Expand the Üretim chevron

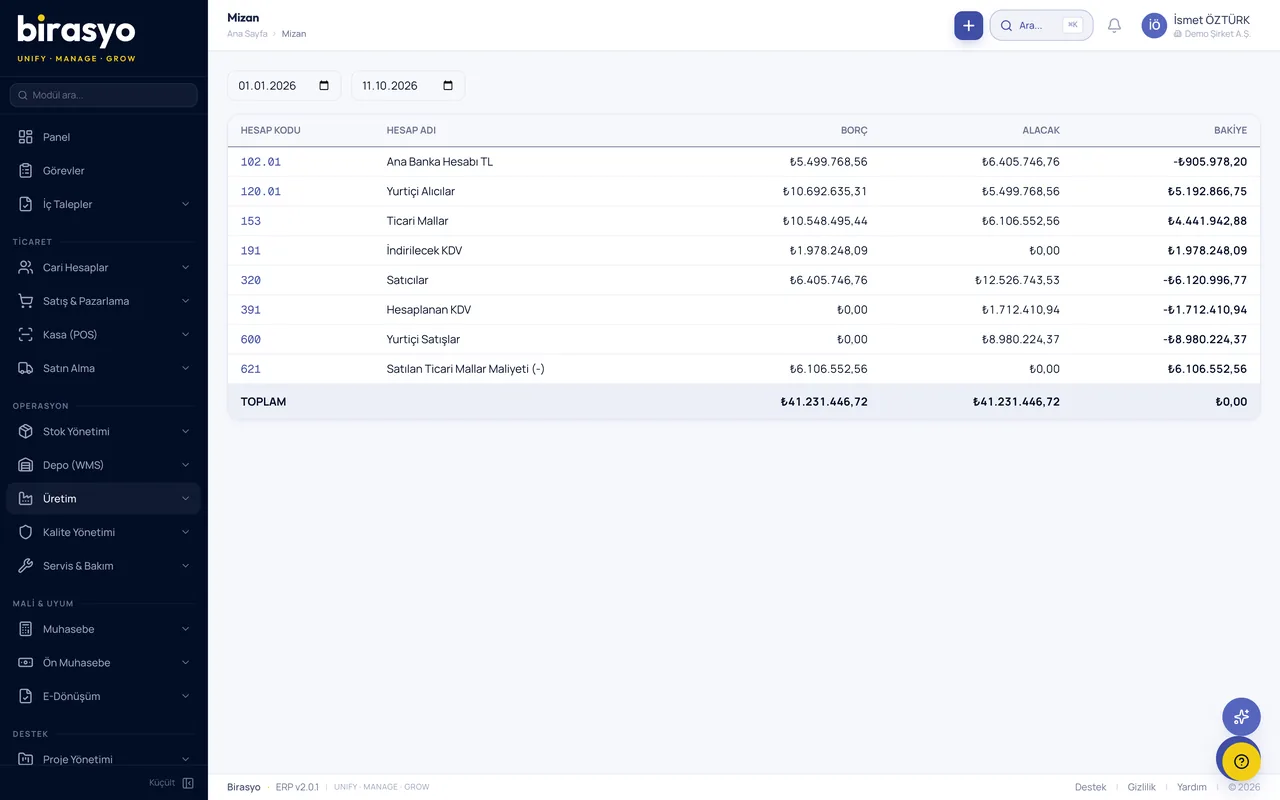[x=185, y=499]
